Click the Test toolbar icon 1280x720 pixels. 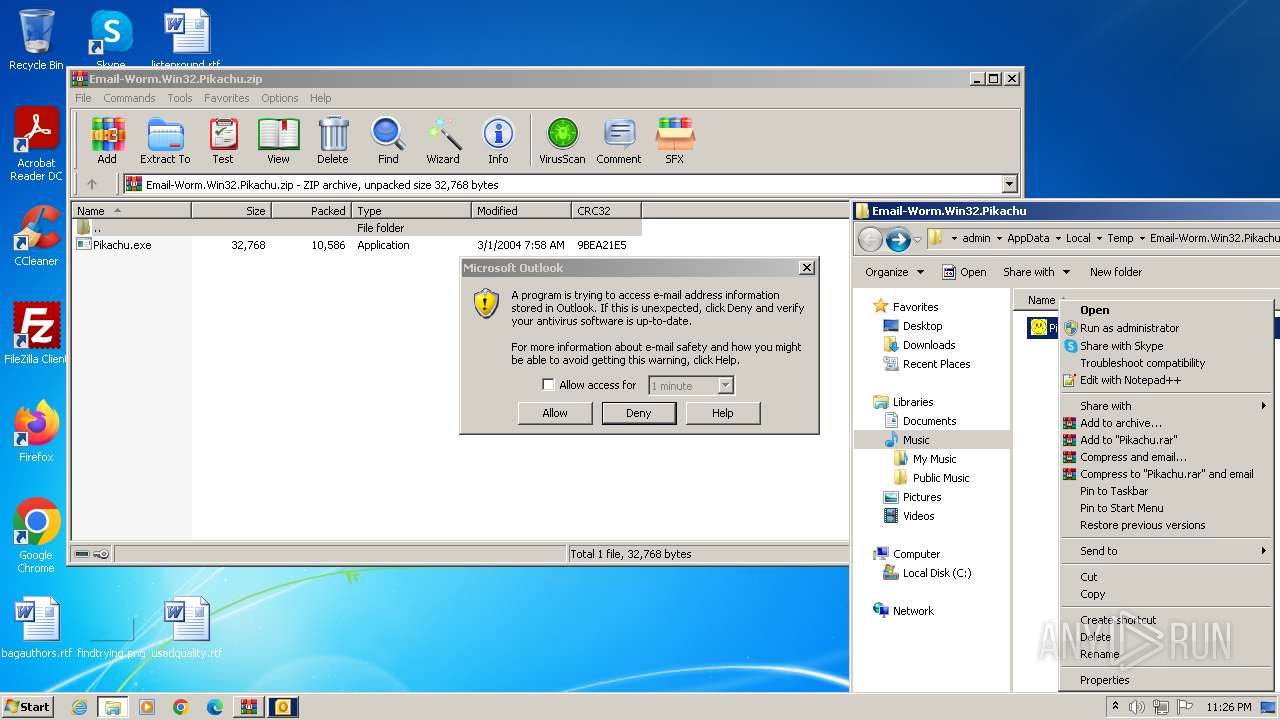223,141
